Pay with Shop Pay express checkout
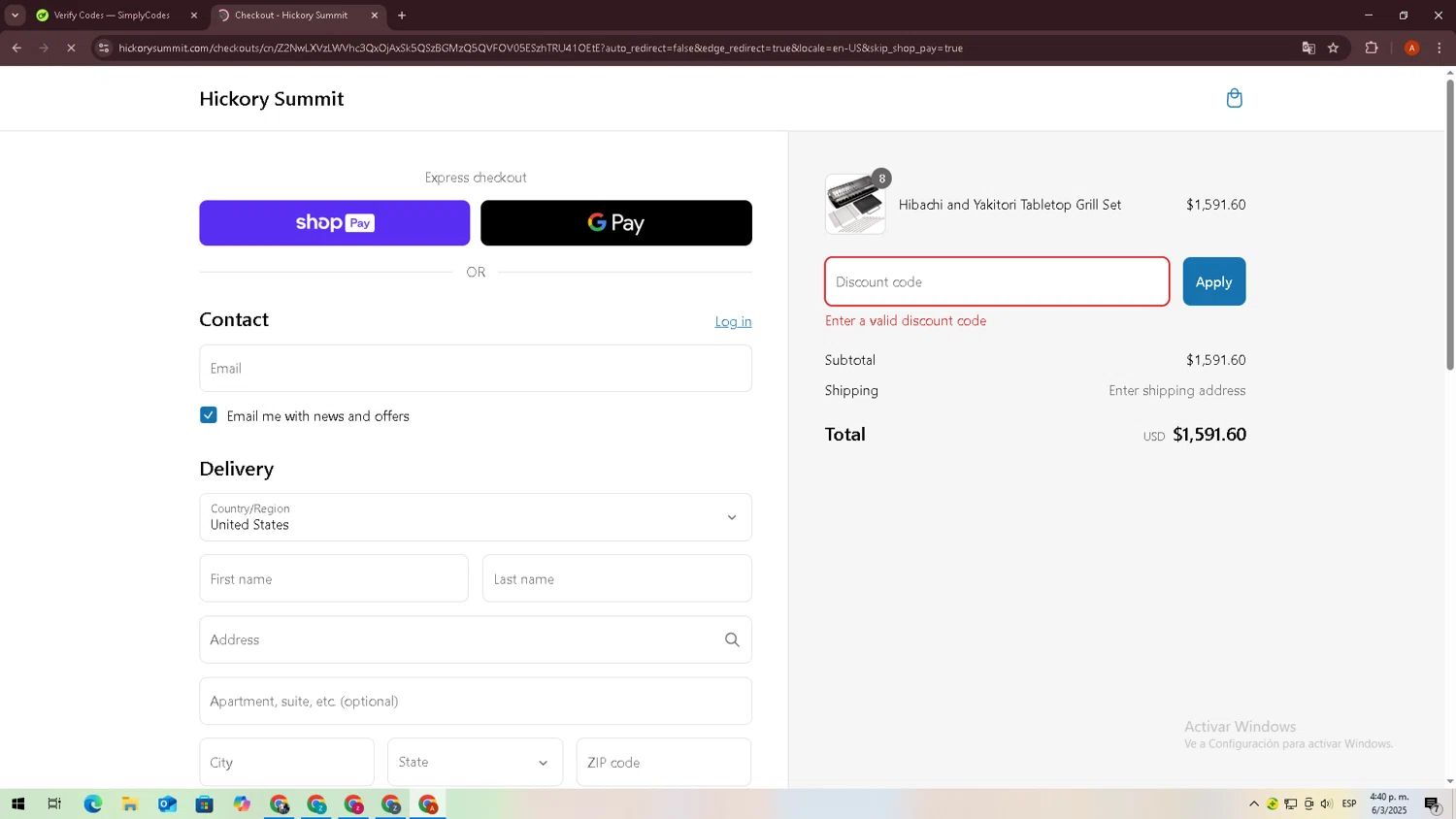The height and width of the screenshot is (819, 1456). (x=335, y=223)
